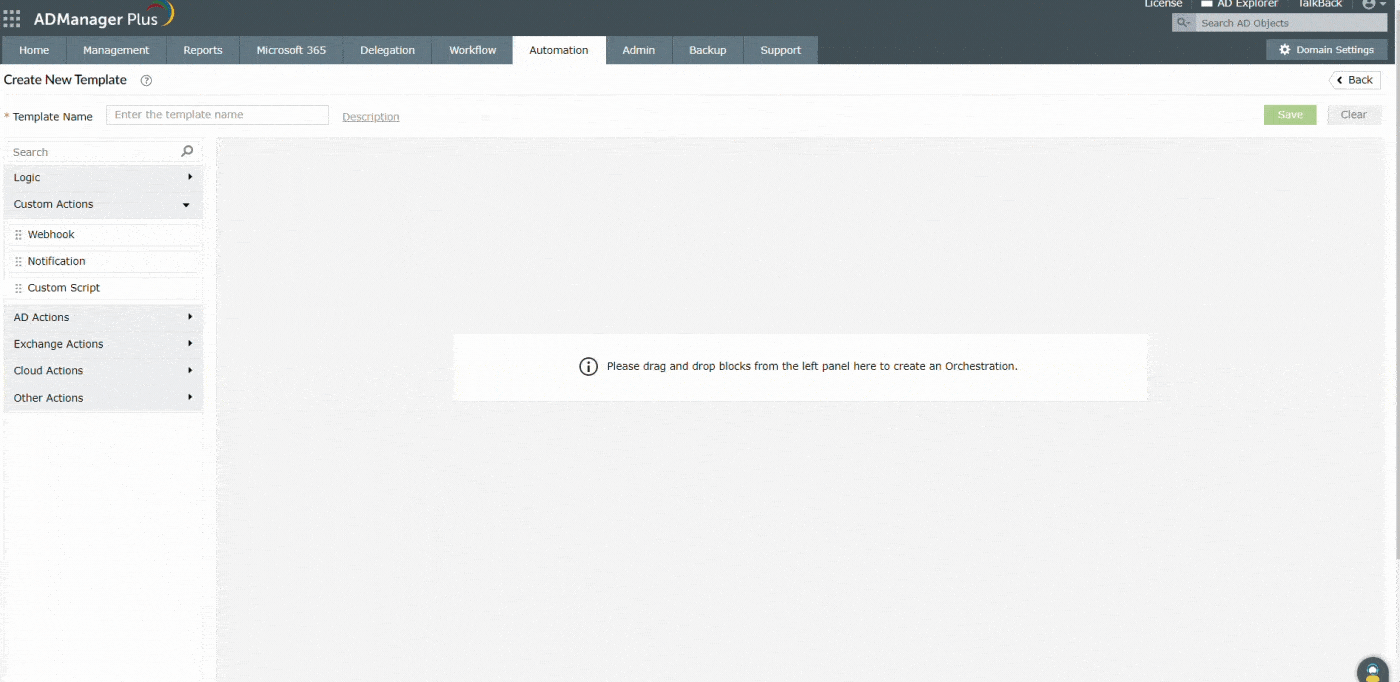Click the help icon beside Create New Template

[146, 80]
